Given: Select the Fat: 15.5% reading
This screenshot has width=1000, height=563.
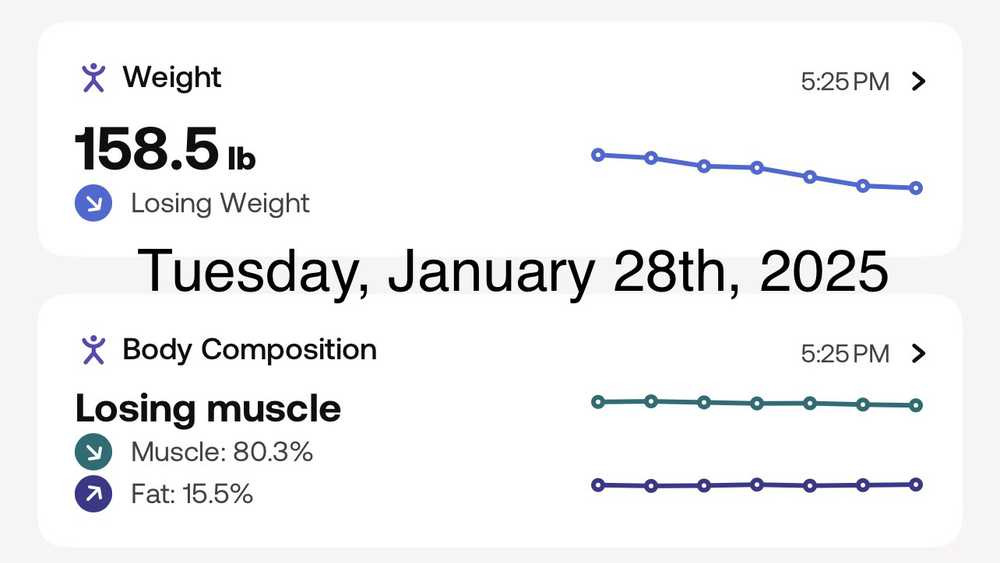Looking at the screenshot, I should click(x=192, y=494).
